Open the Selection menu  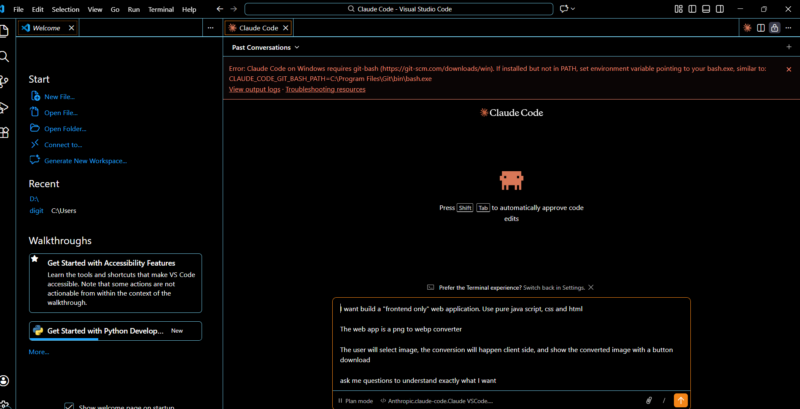(x=65, y=9)
